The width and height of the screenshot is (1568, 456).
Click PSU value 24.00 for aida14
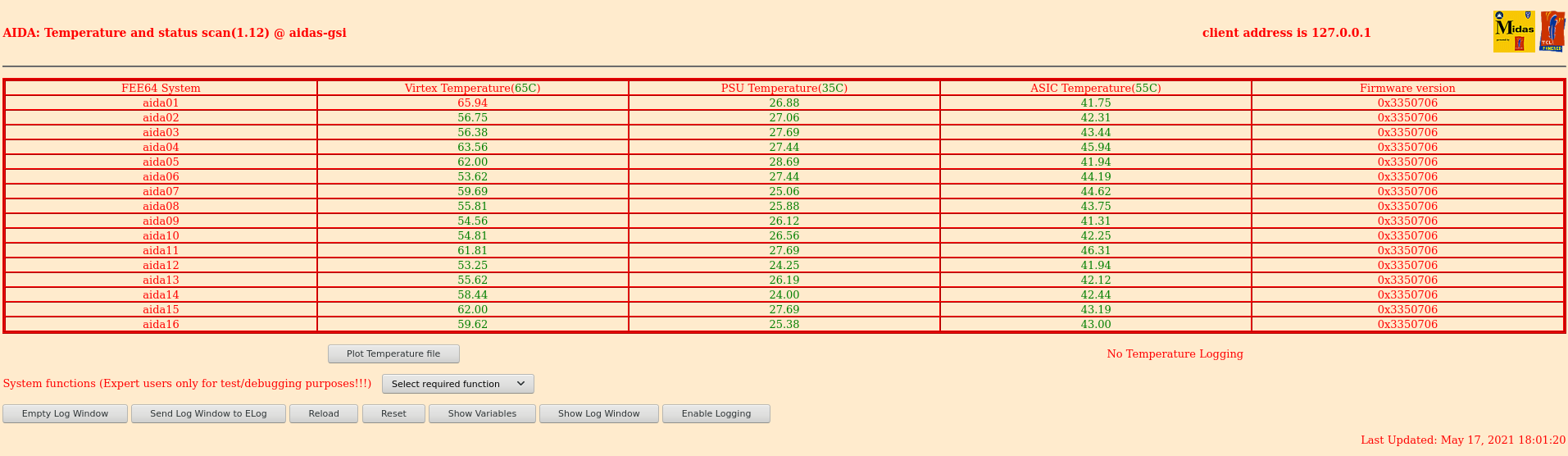pos(784,294)
